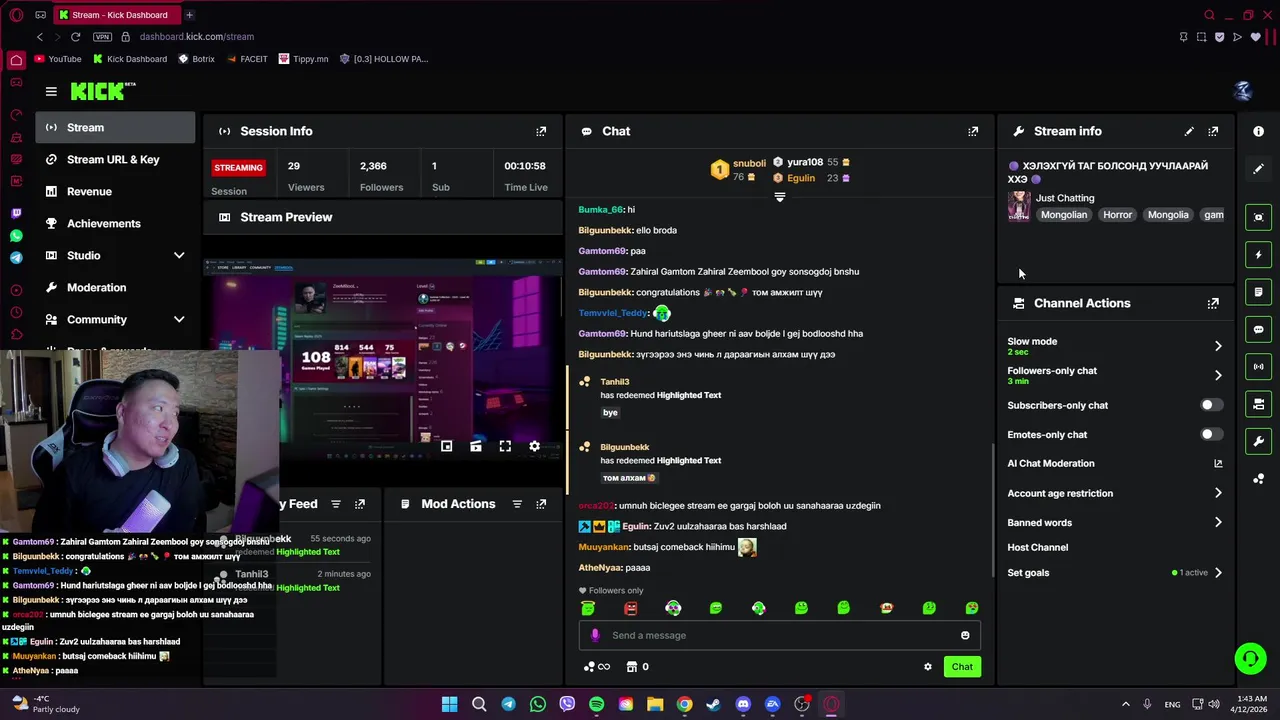
Task: Pop out the Chat panel
Action: click(973, 131)
